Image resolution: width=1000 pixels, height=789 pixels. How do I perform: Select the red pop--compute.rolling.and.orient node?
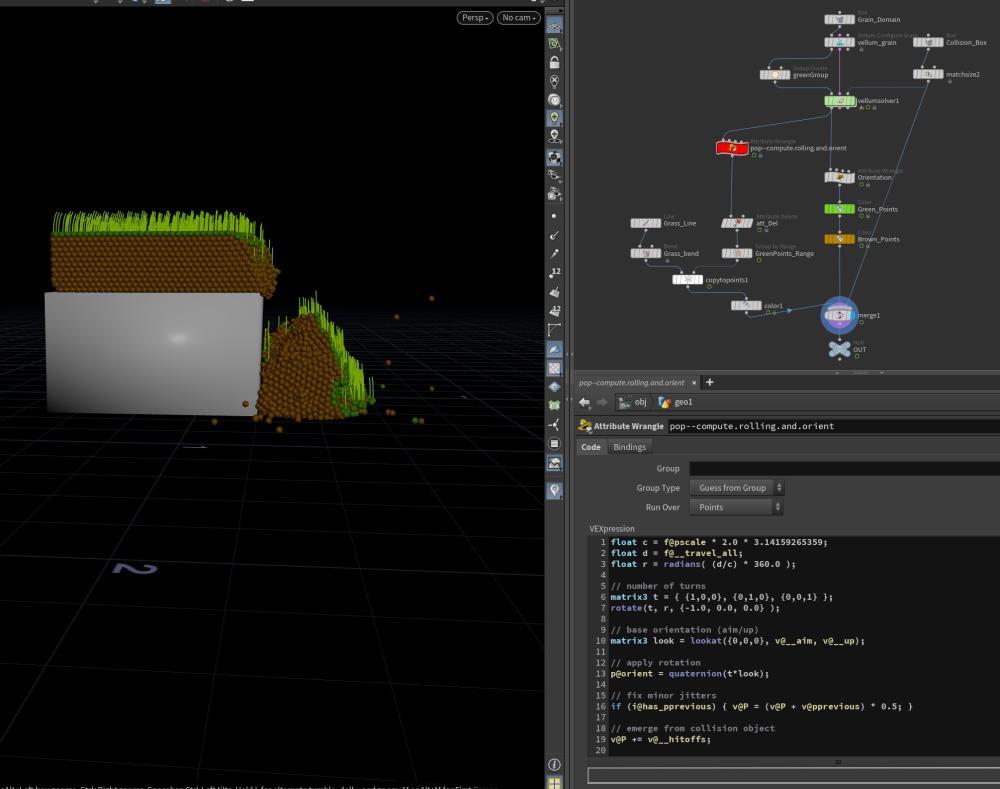(732, 148)
